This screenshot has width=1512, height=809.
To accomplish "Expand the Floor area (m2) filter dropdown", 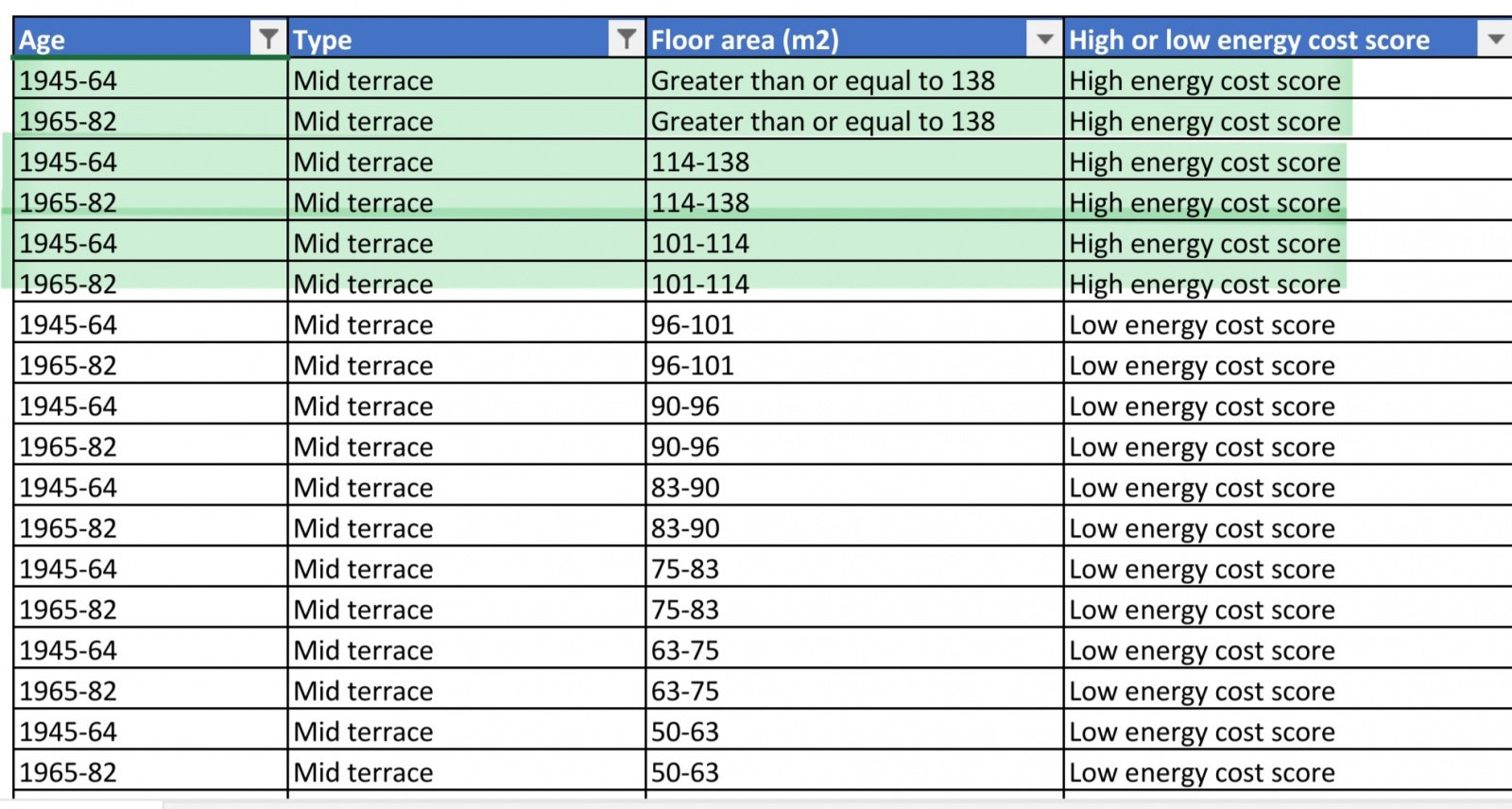I will pyautogui.click(x=1044, y=39).
